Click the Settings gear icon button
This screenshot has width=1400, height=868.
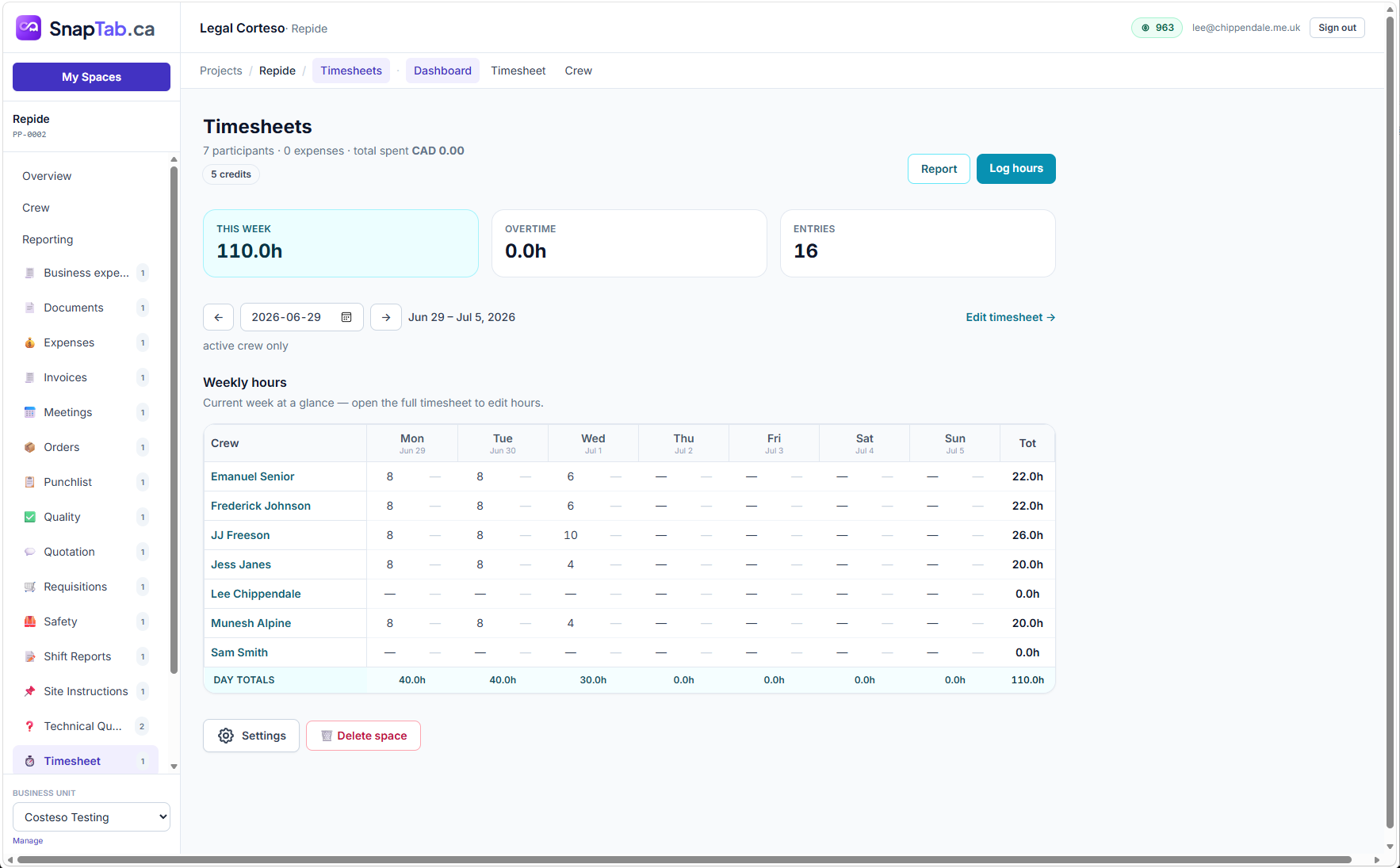251,736
